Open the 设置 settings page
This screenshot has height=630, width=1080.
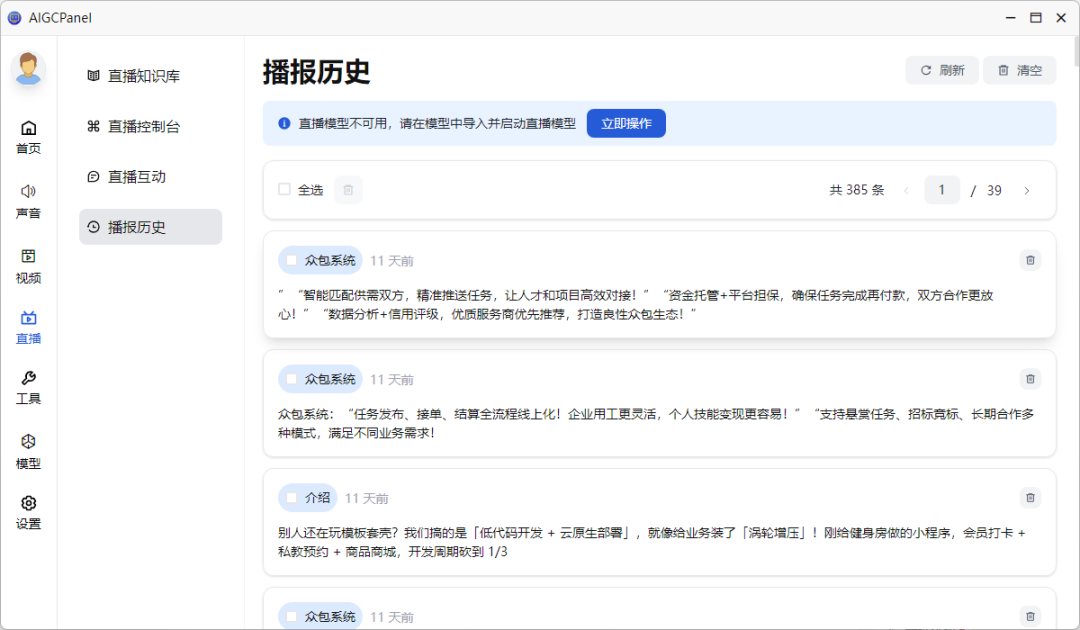(28, 511)
